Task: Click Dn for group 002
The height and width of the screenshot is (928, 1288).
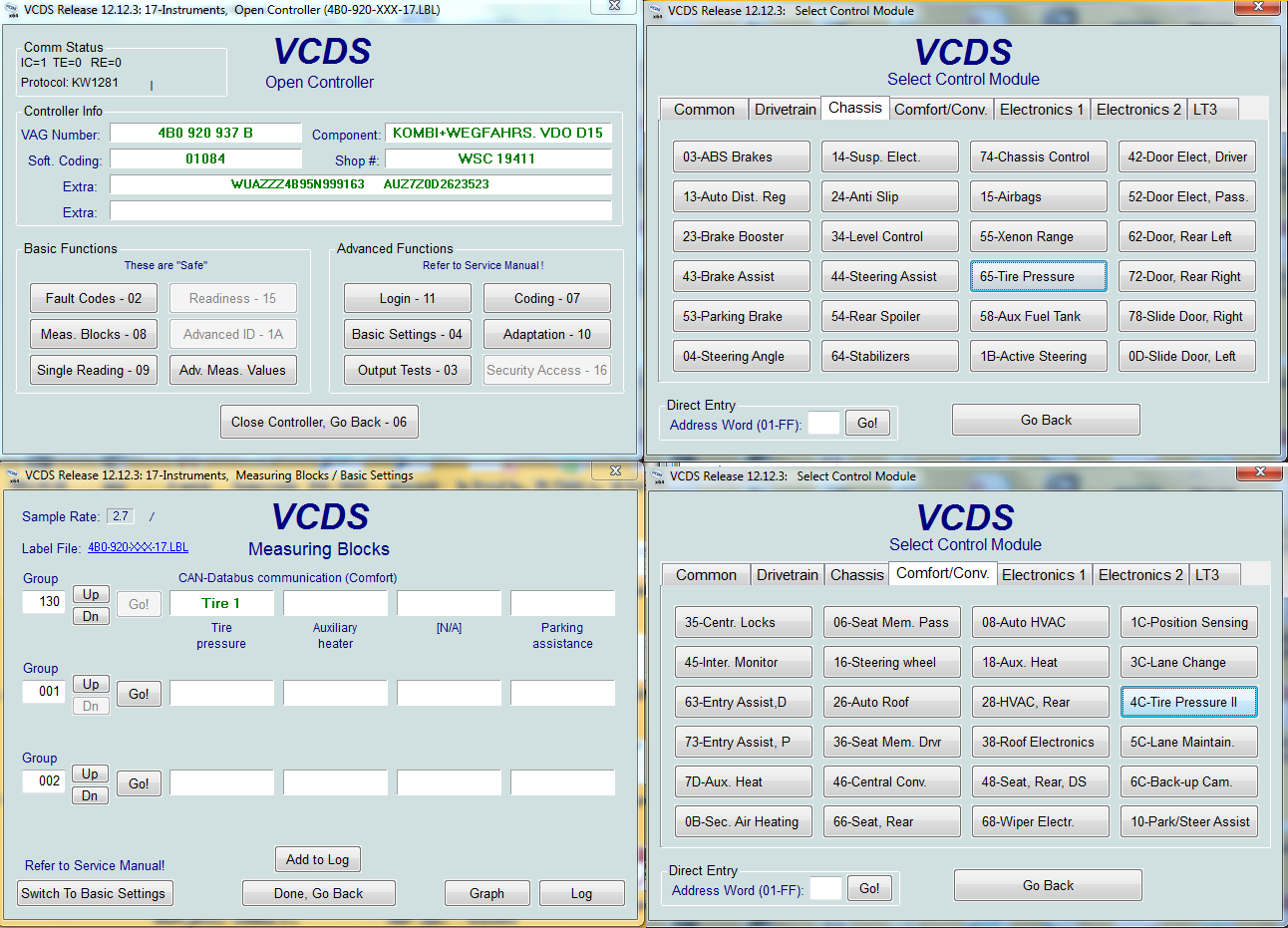Action: tap(91, 795)
